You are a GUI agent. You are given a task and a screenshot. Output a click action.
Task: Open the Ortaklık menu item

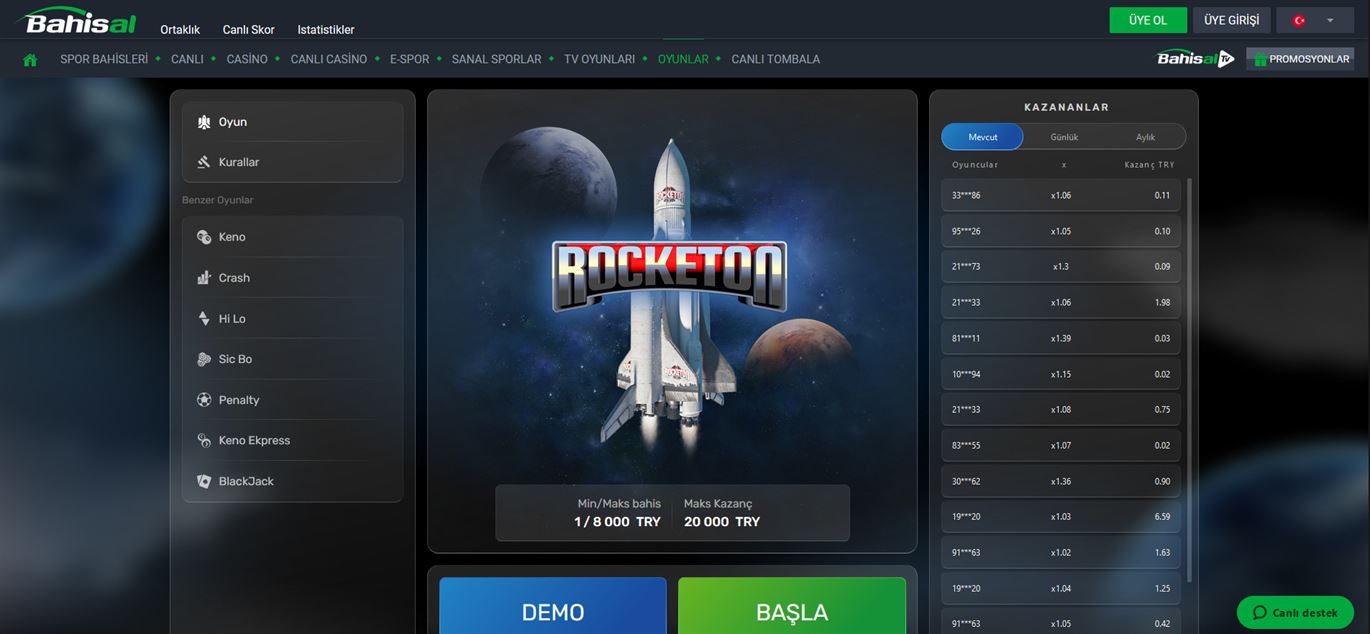click(180, 30)
